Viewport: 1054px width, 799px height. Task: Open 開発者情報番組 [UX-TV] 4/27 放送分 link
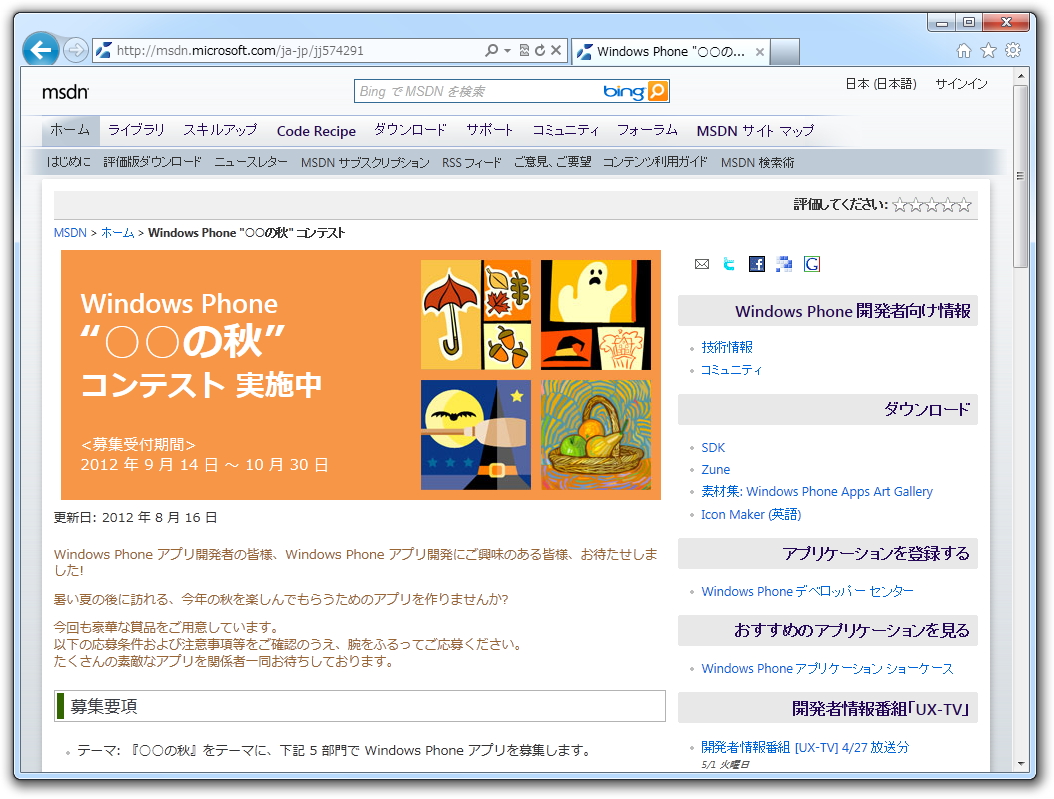pyautogui.click(x=805, y=747)
